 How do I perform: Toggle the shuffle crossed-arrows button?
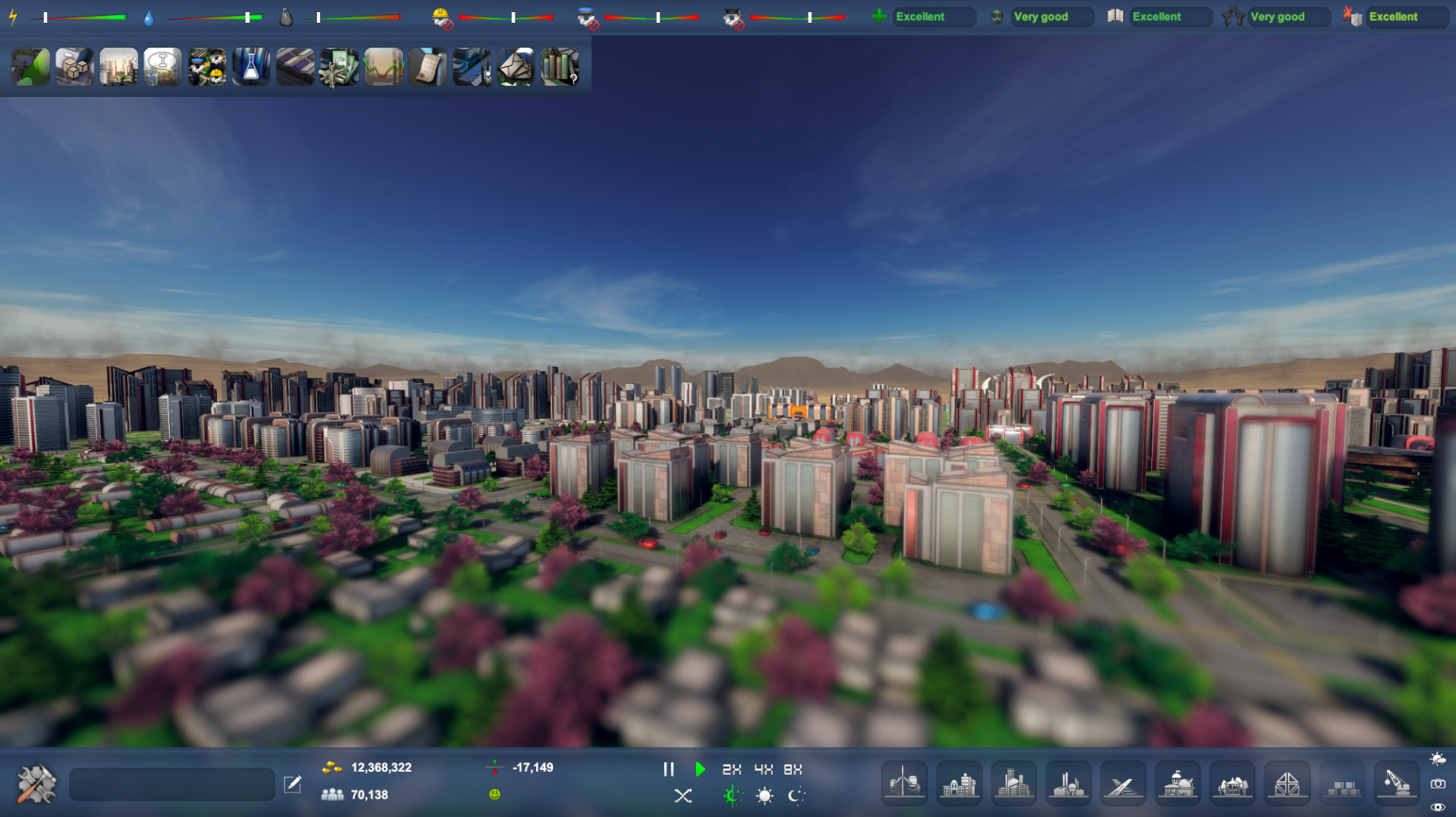pyautogui.click(x=683, y=796)
